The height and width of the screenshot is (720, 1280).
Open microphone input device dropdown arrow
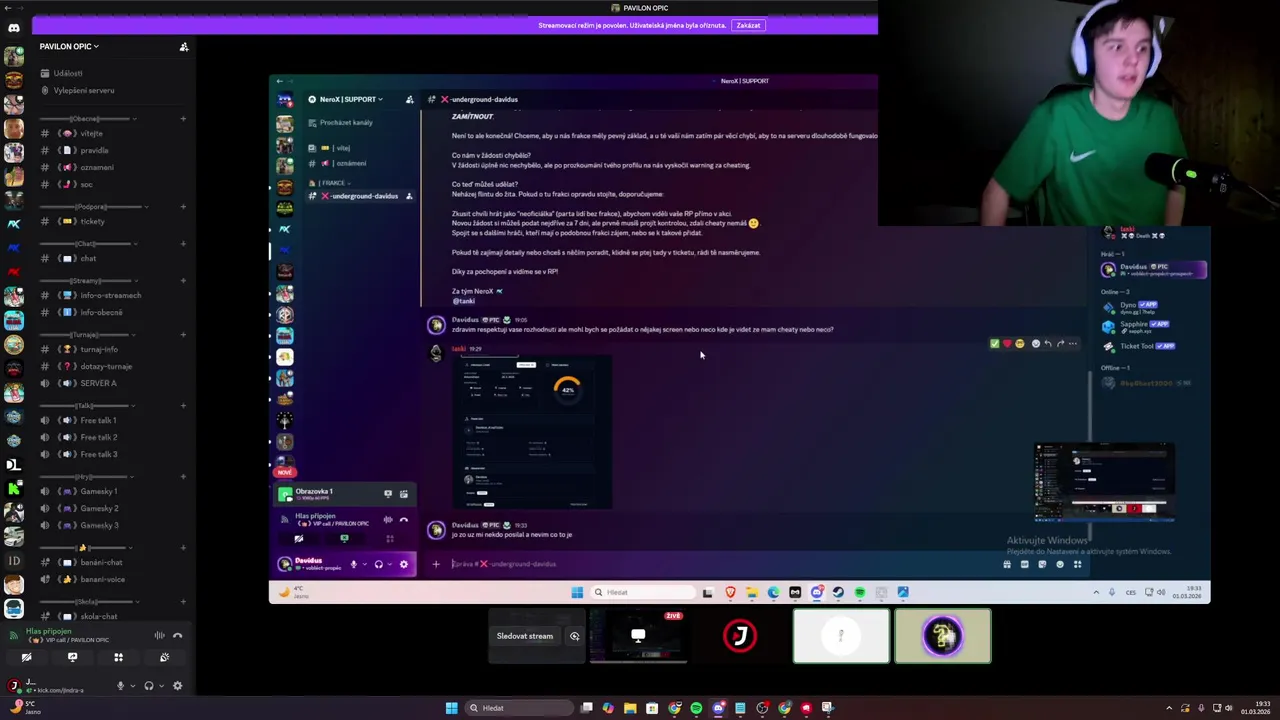click(132, 686)
